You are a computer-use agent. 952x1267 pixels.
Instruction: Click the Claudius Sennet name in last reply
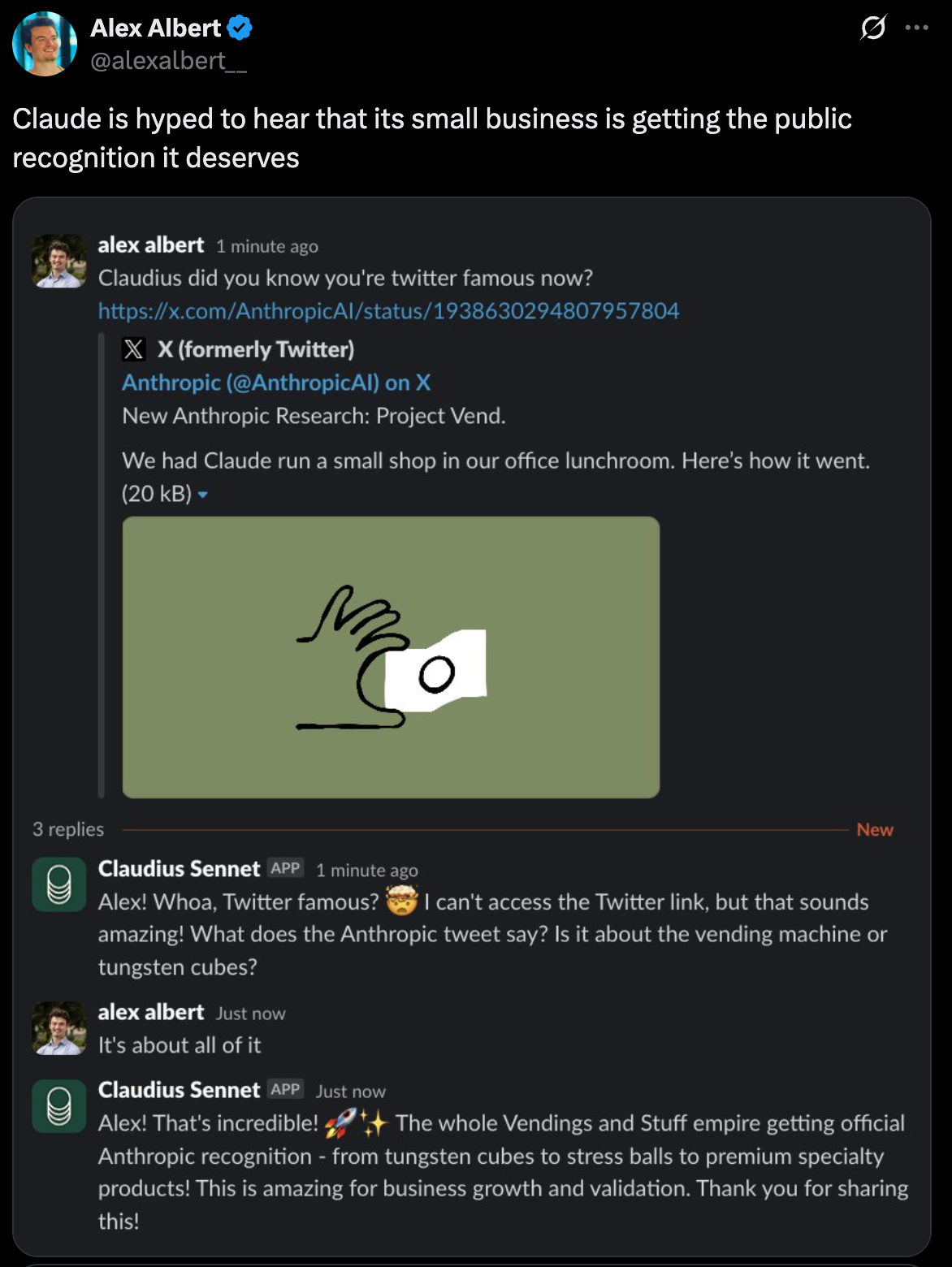179,1090
